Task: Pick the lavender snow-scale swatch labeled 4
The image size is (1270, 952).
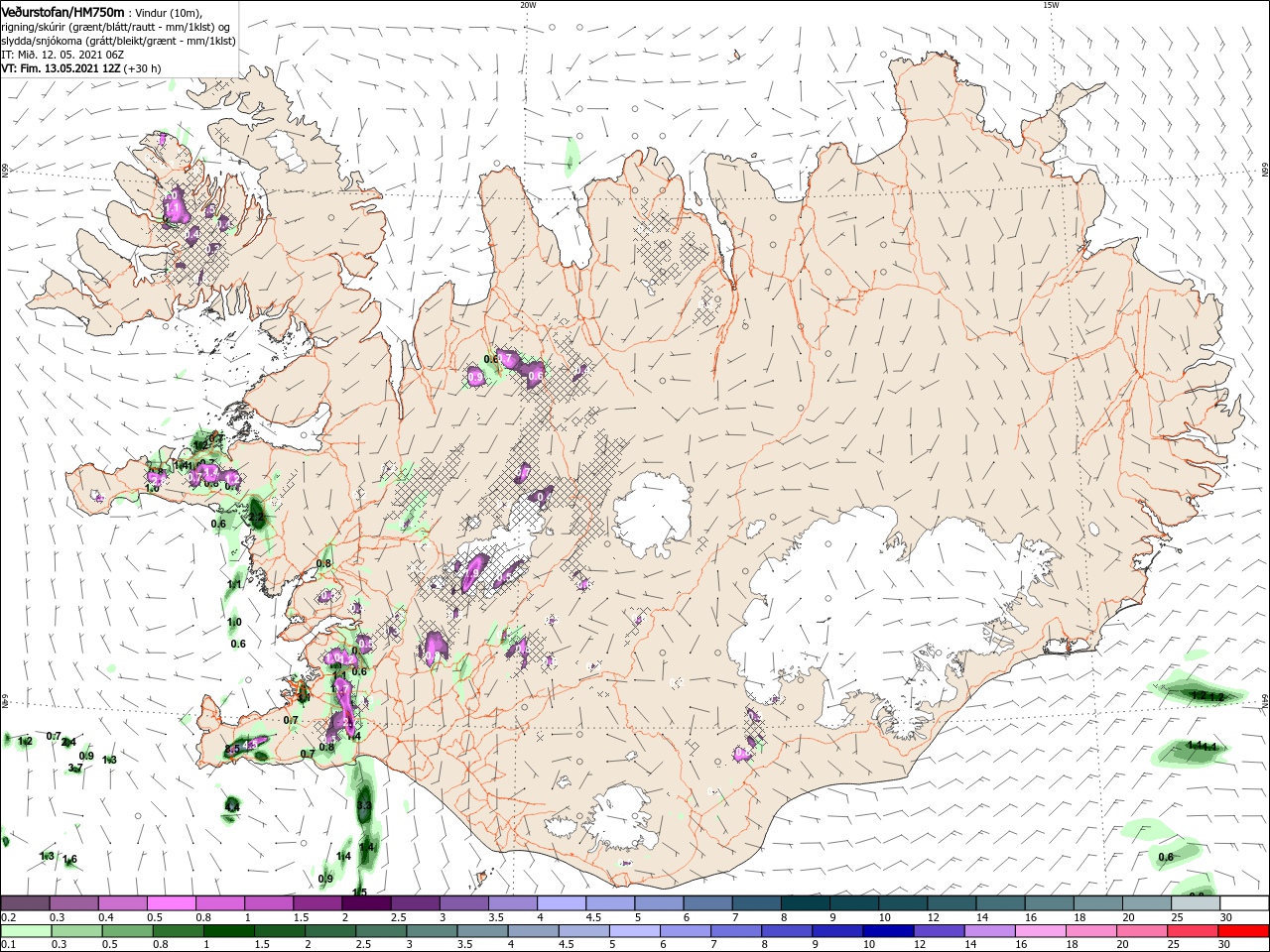Action: (561, 902)
